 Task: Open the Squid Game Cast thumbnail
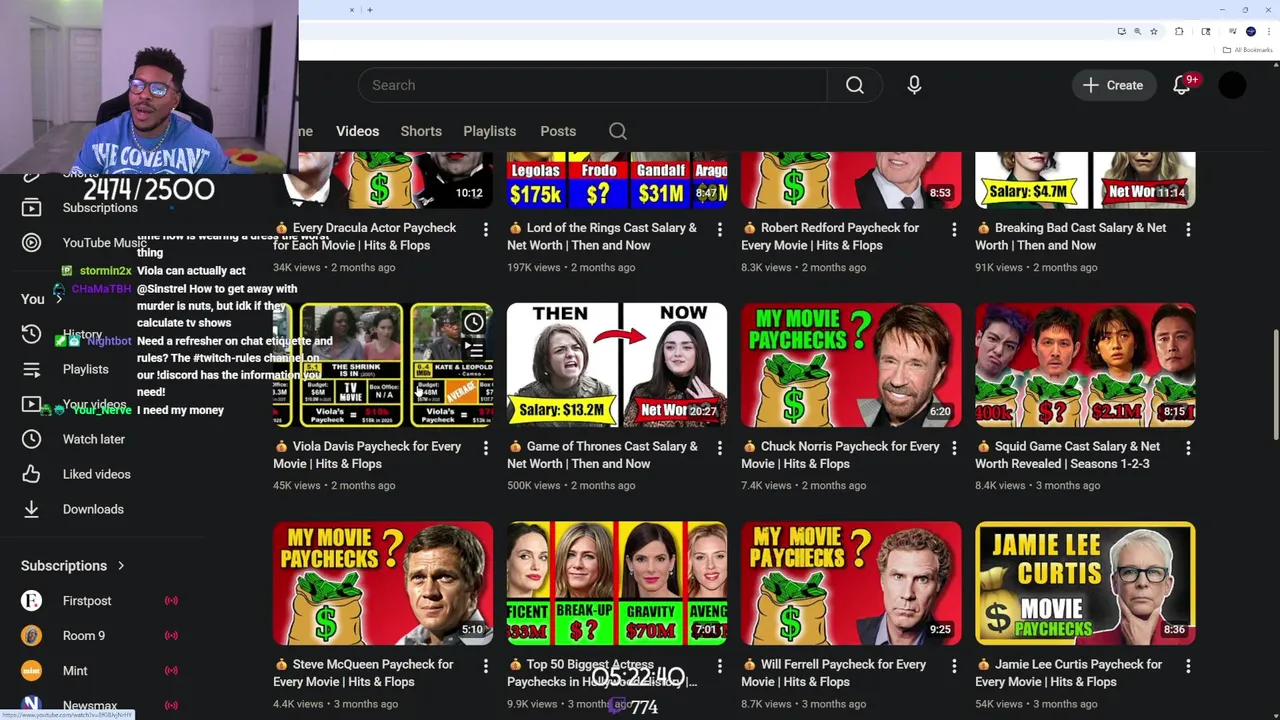[x=1085, y=365]
